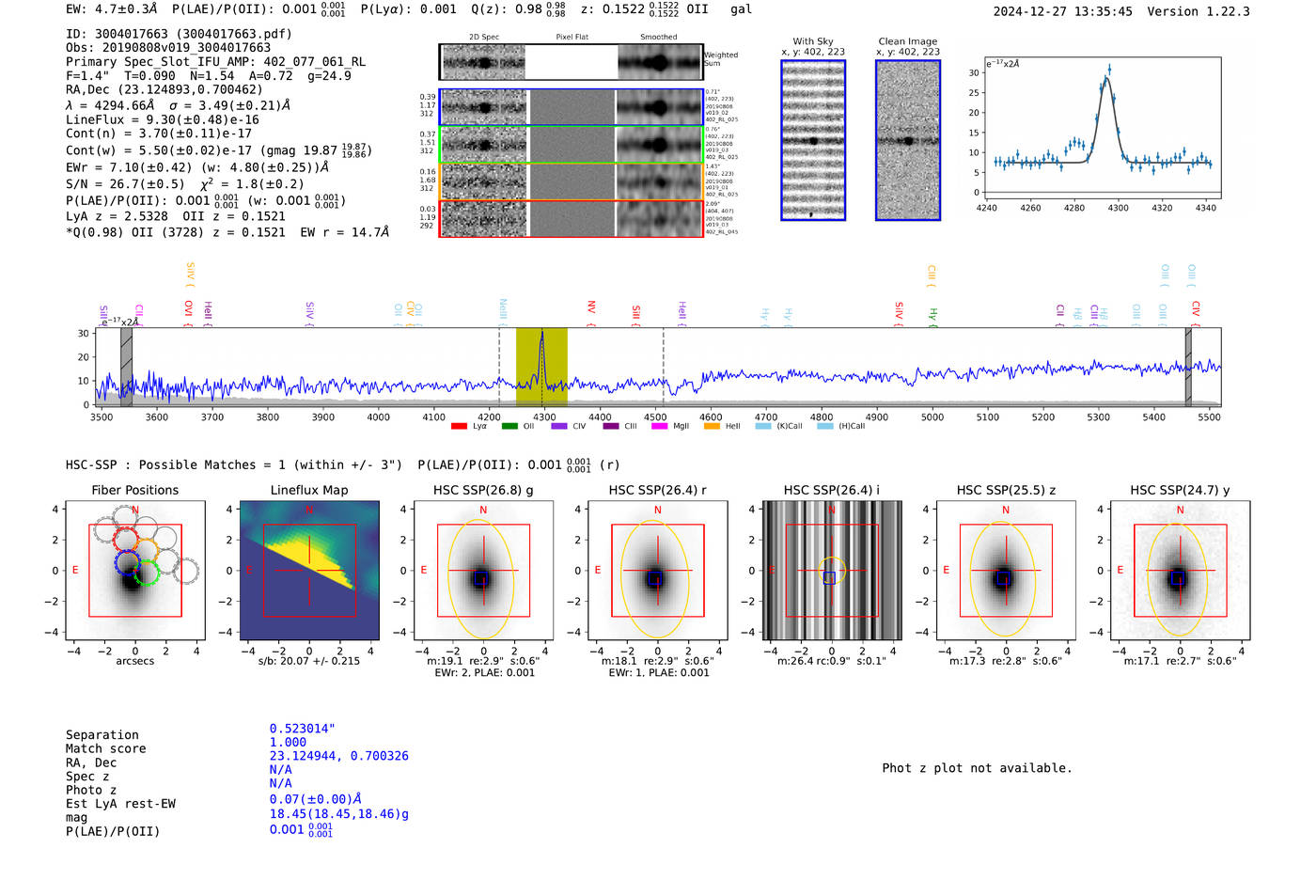Viewport: 1316px width, 896px height.
Task: Click the Match score value 1.000
Action: [x=288, y=742]
